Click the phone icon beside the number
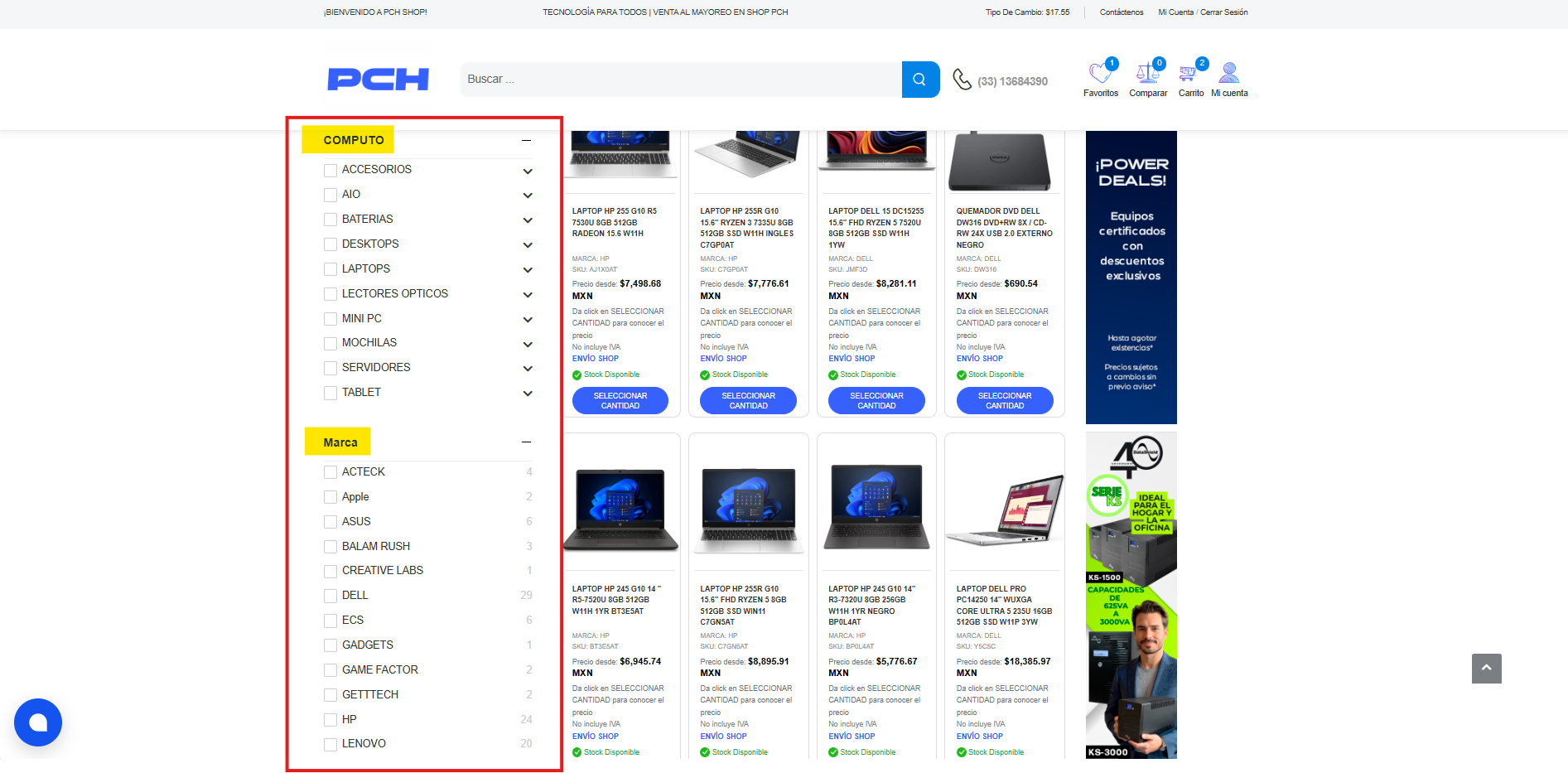The height and width of the screenshot is (773, 1568). coord(962,80)
